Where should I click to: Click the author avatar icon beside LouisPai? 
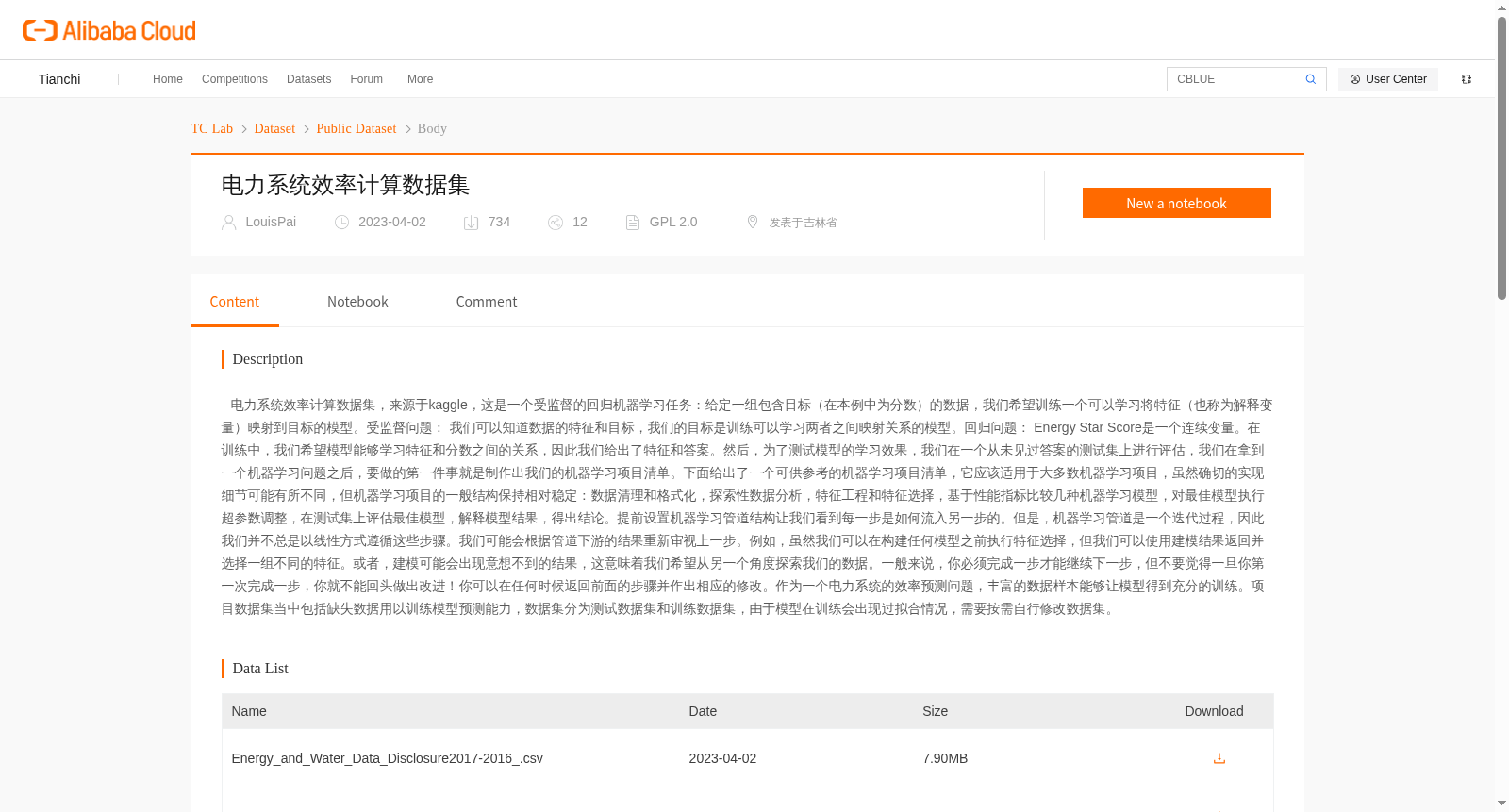click(228, 223)
